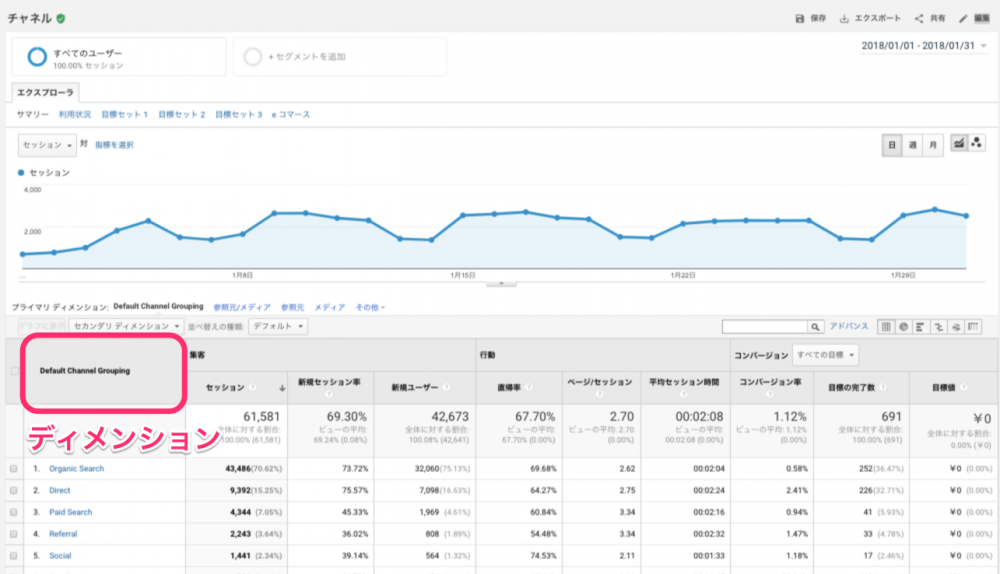Click the すべてのユーザー segment circle icon
Screen dimensions: 1000x574
(37, 57)
